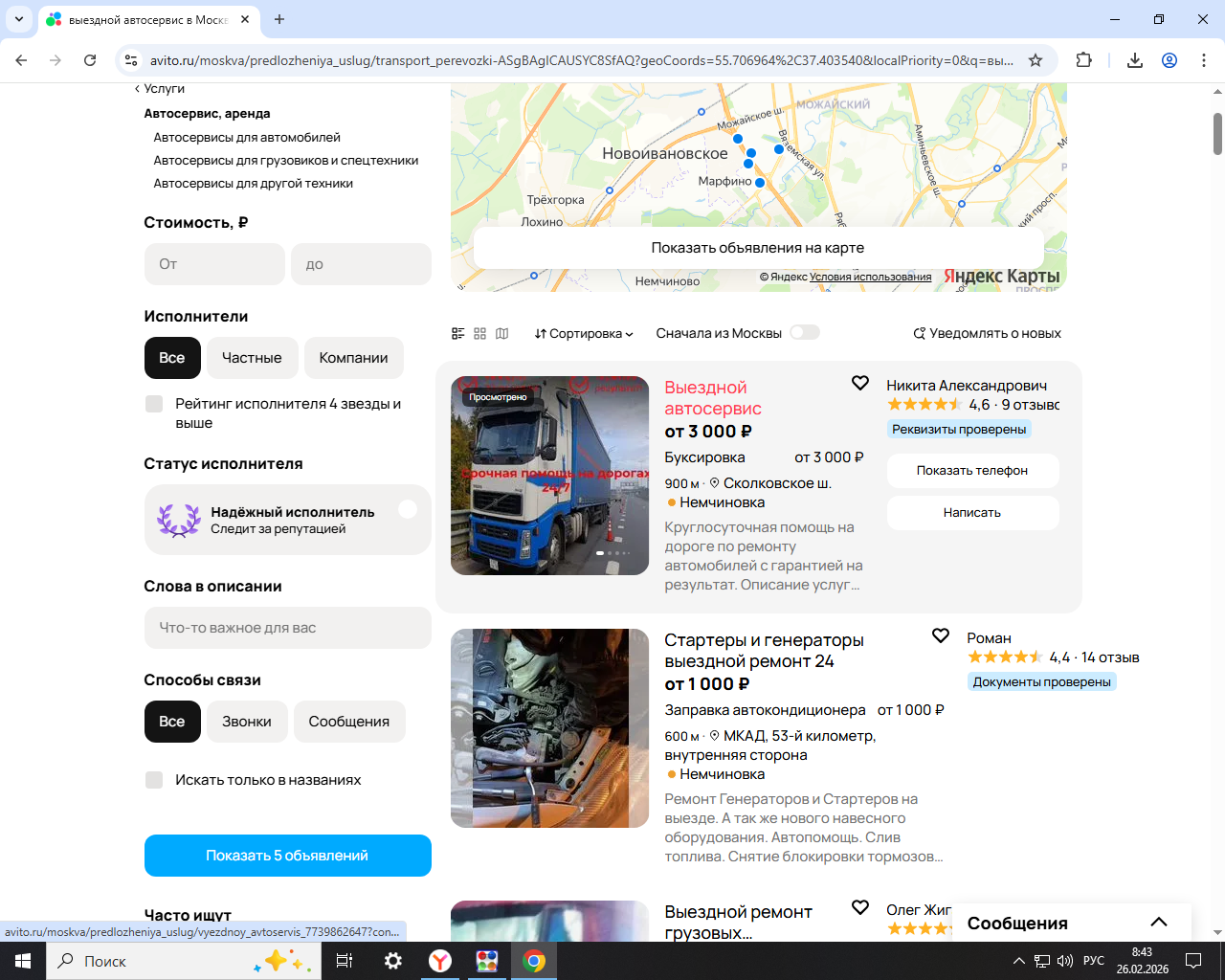Expand the Сообщения chat panel

tap(1072, 923)
